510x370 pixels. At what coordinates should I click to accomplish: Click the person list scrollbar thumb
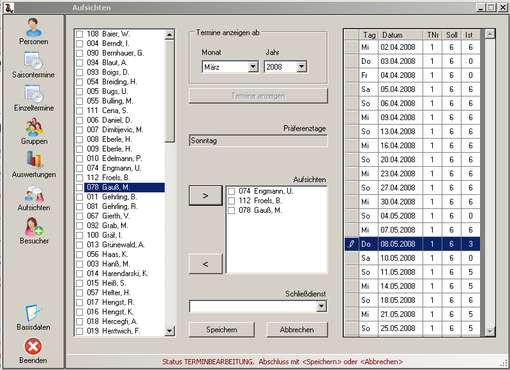pos(170,91)
